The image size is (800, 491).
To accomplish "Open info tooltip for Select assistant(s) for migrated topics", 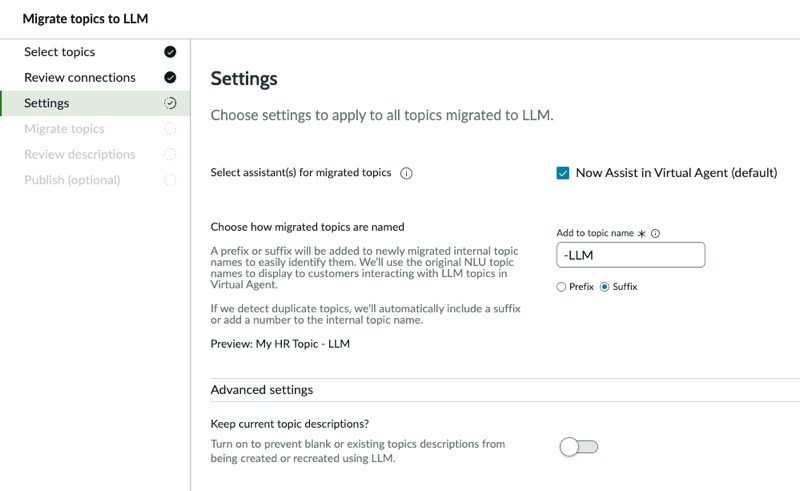I will (406, 174).
